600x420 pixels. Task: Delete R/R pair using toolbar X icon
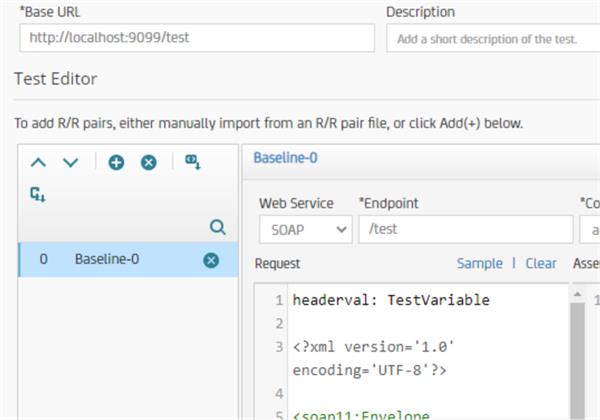(148, 163)
